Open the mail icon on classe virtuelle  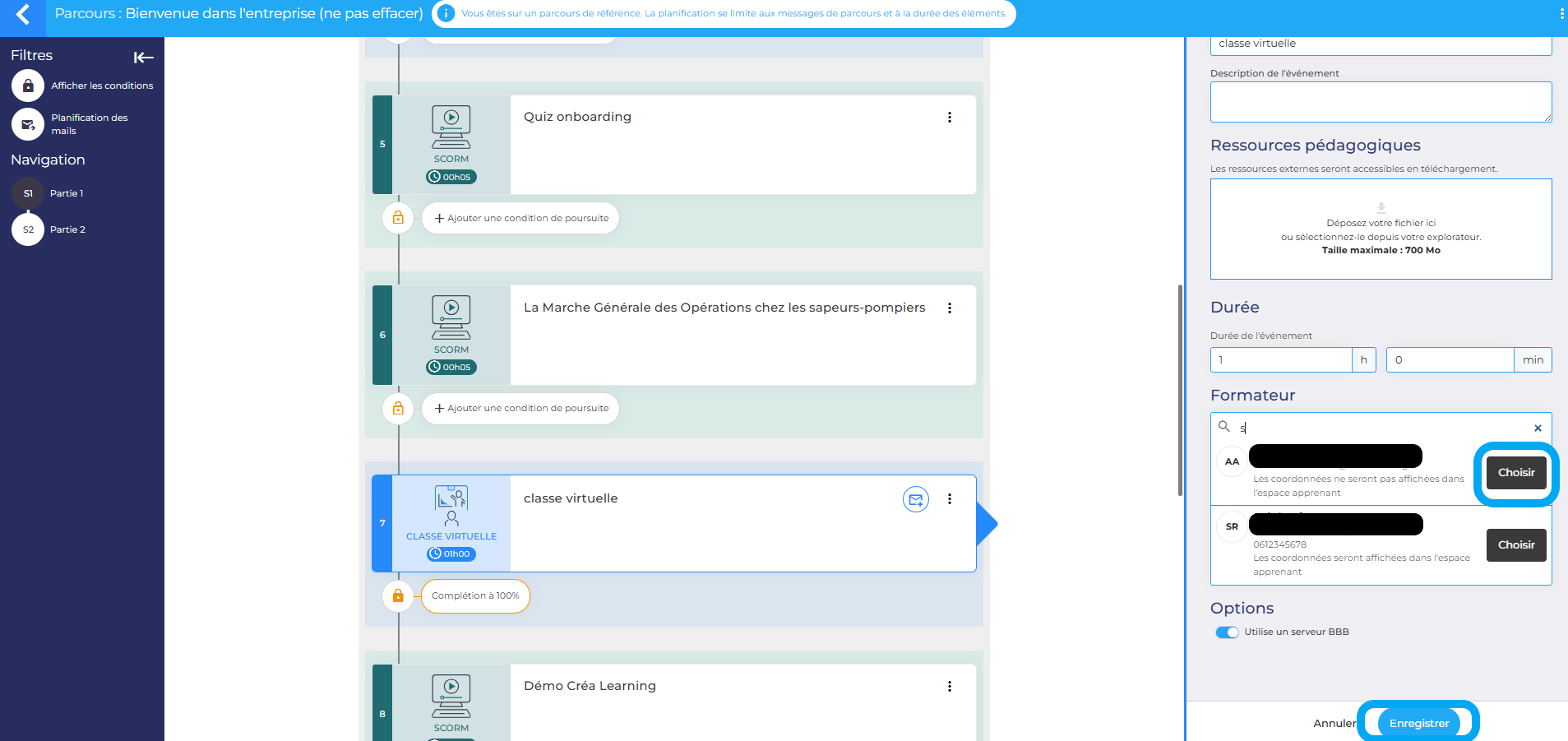[915, 499]
